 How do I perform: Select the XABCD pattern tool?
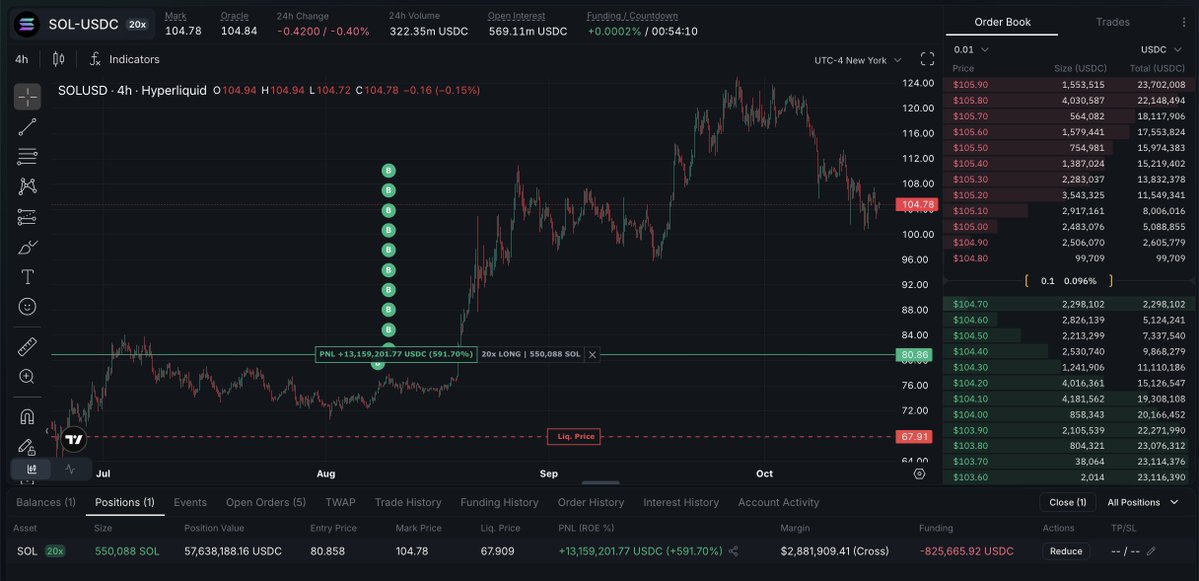coord(28,187)
